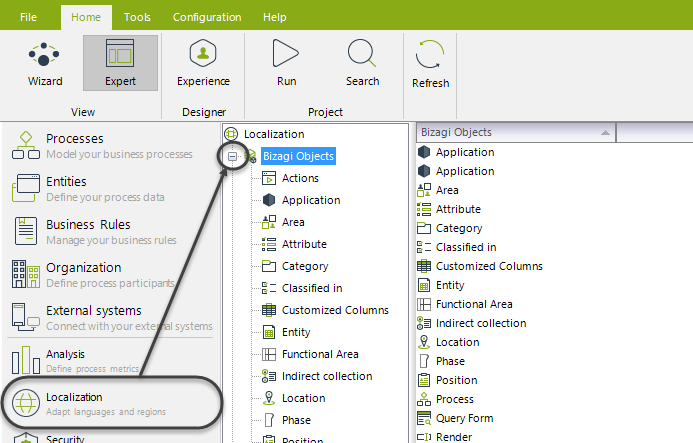
Task: Select Entity in right list
Action: click(x=450, y=285)
